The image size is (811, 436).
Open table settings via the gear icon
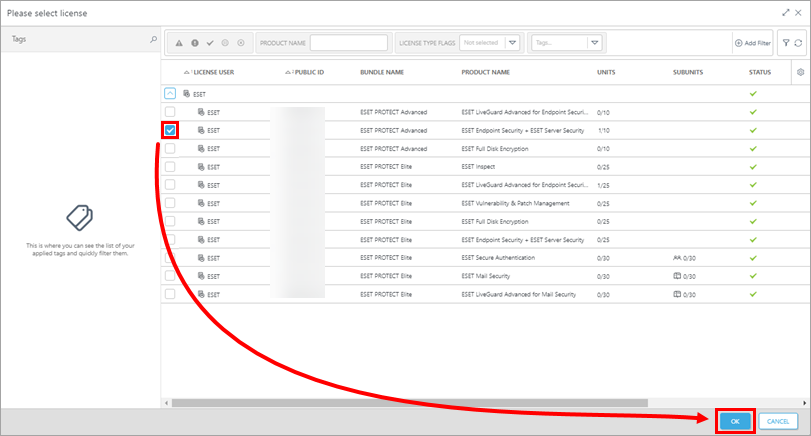click(801, 72)
